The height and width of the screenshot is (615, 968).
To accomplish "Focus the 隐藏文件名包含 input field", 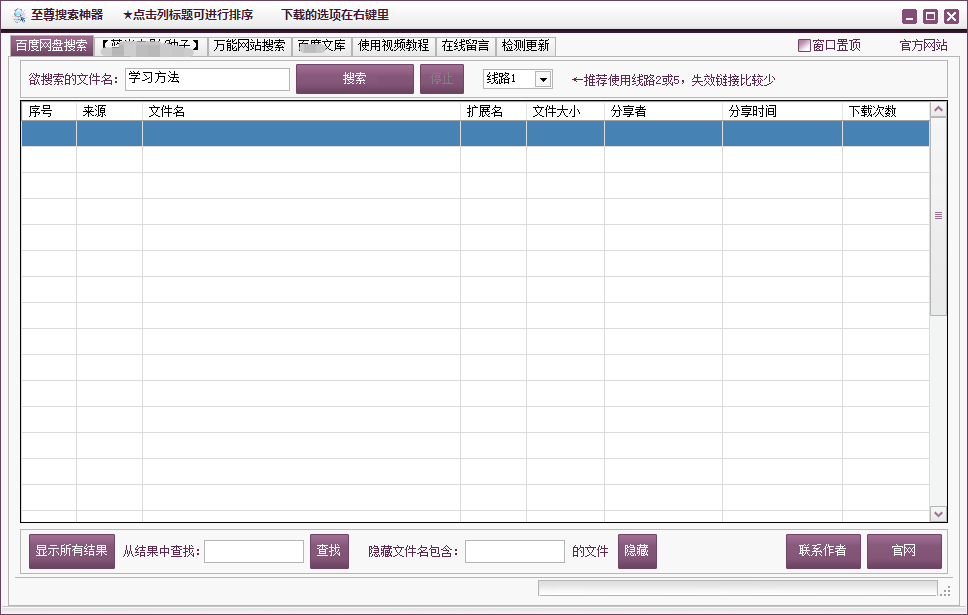I will (515, 551).
